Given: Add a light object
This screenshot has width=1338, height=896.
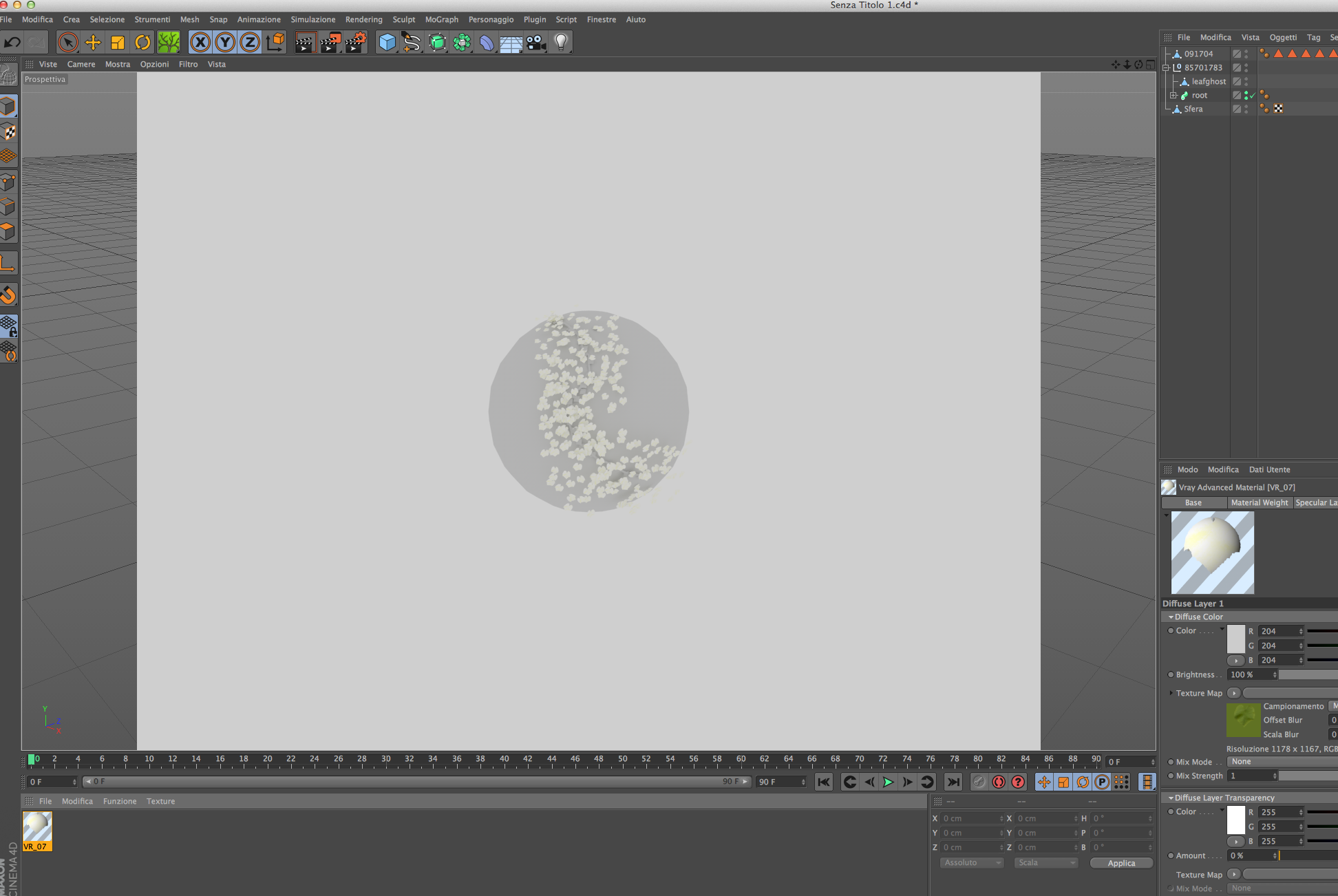Looking at the screenshot, I should point(561,43).
